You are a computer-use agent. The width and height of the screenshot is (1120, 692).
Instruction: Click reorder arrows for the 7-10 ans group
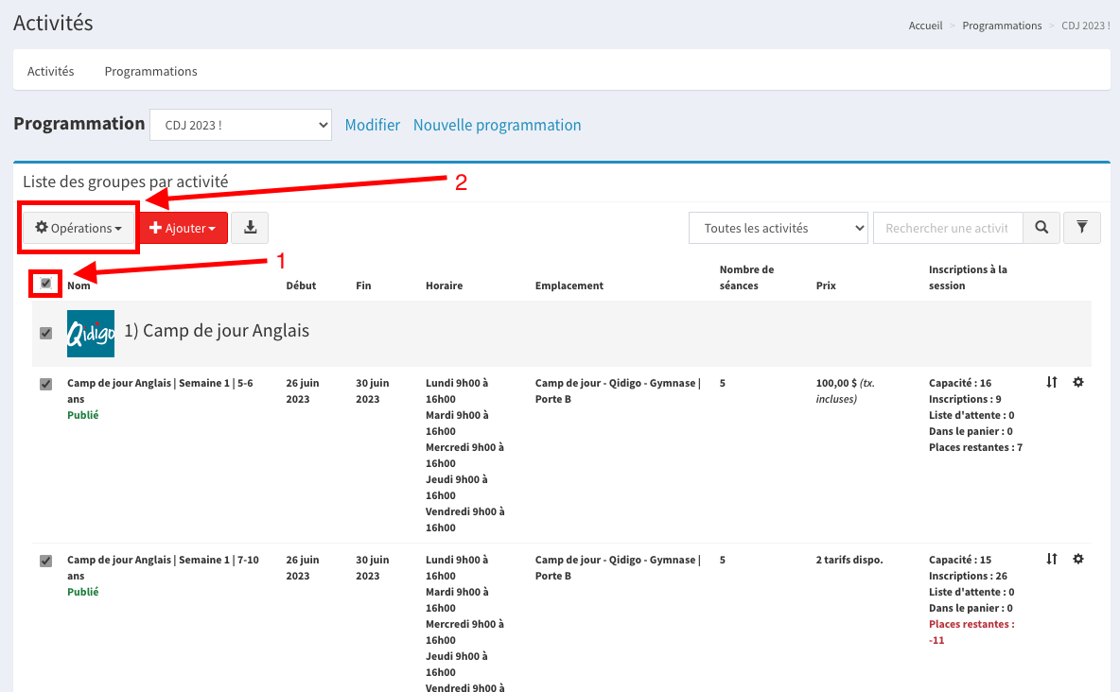pyautogui.click(x=1052, y=560)
